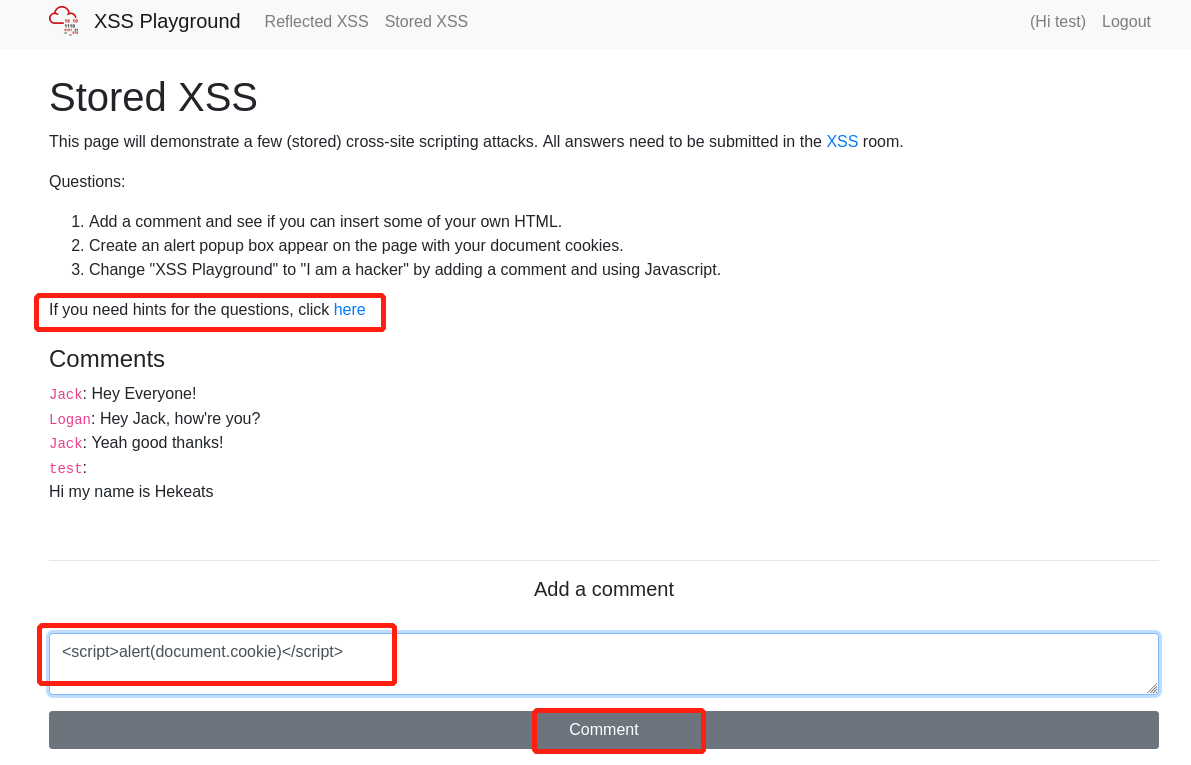
Task: Submit with the Comment button
Action: click(x=603, y=729)
